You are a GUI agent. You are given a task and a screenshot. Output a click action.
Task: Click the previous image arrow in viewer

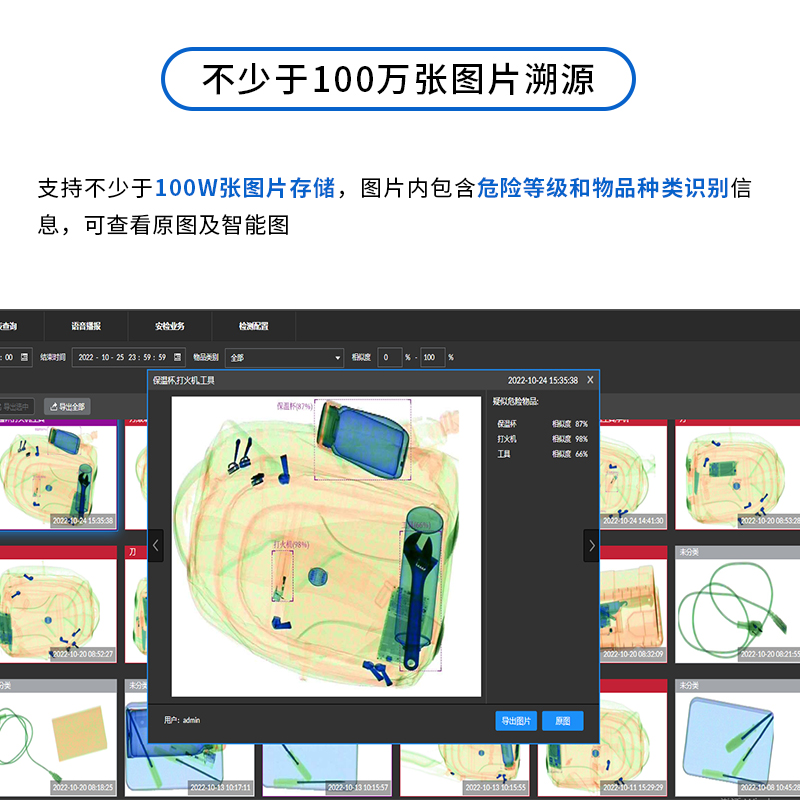click(156, 545)
